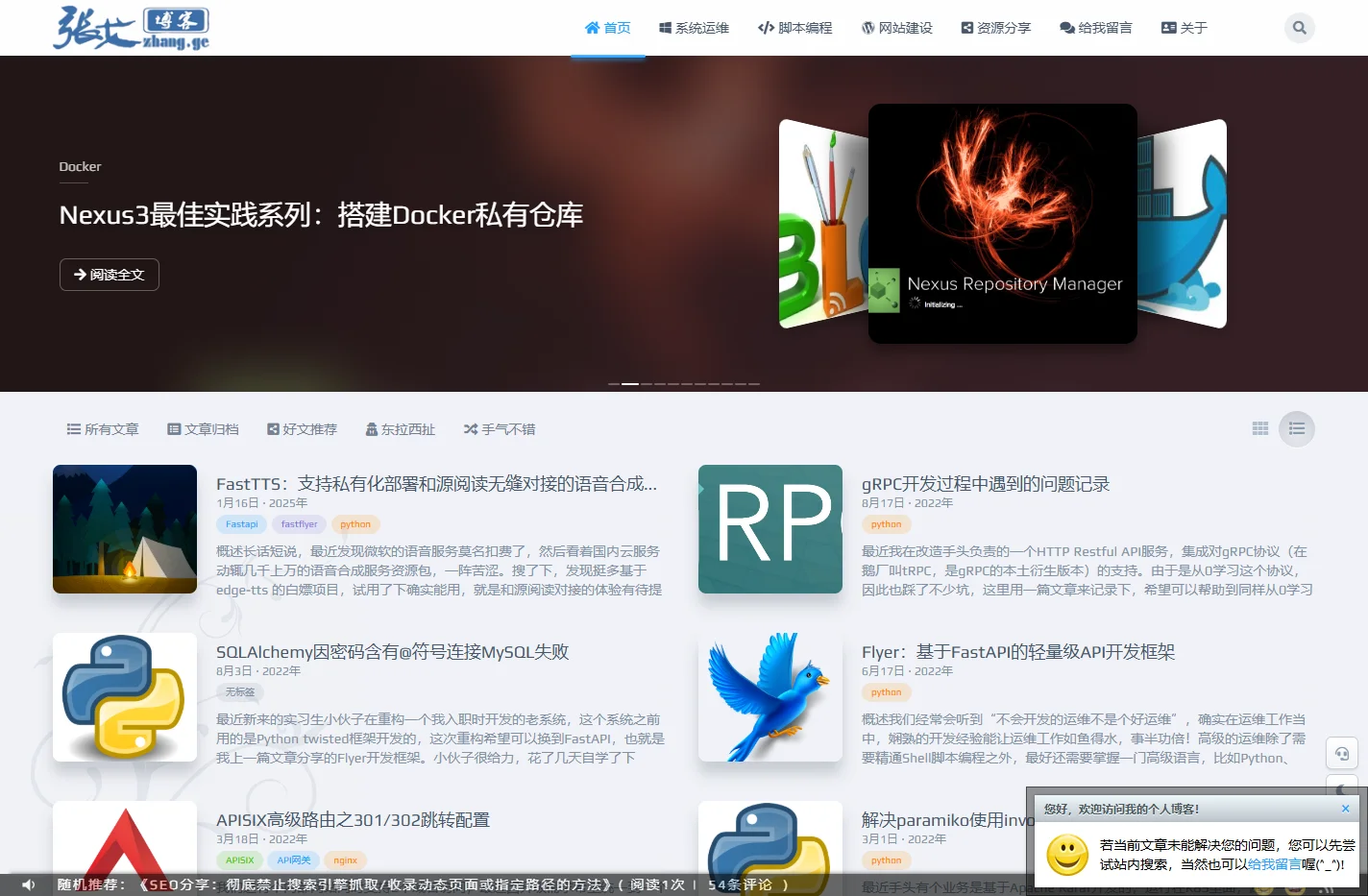
Task: Open Nexus3 Docker banner headline
Action: point(321,215)
